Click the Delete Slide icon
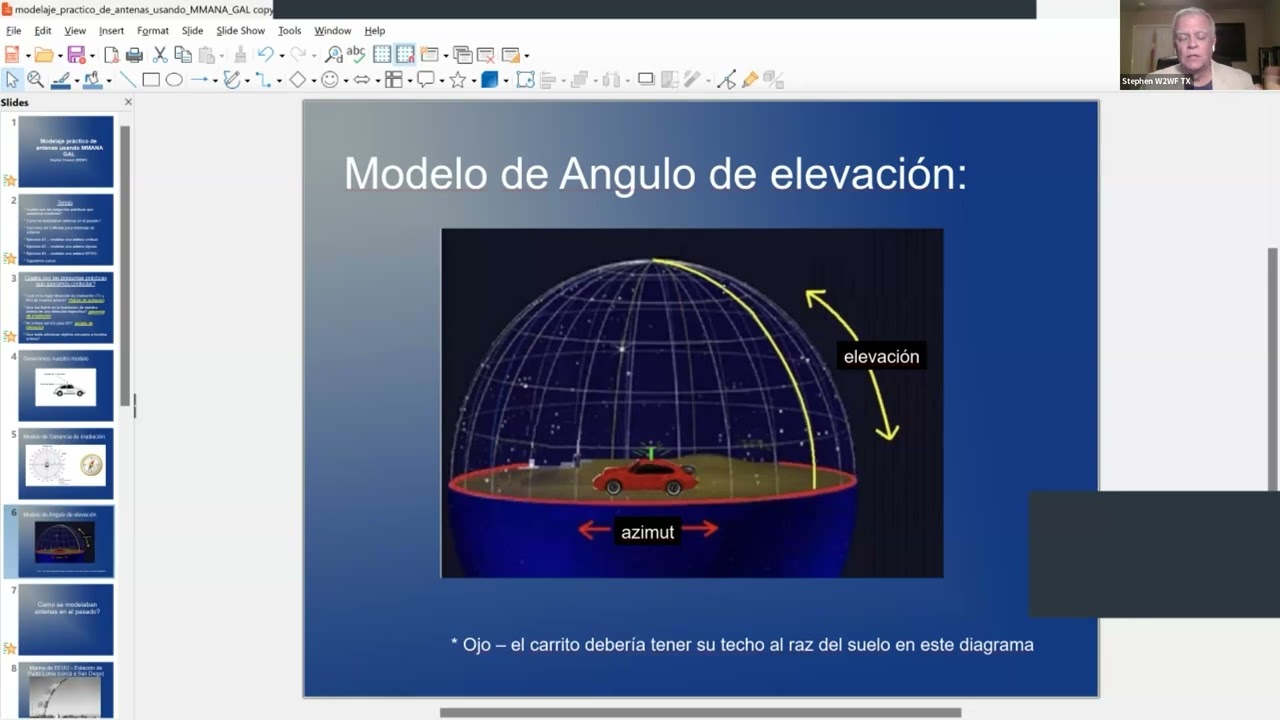The width and height of the screenshot is (1280, 720). point(487,55)
